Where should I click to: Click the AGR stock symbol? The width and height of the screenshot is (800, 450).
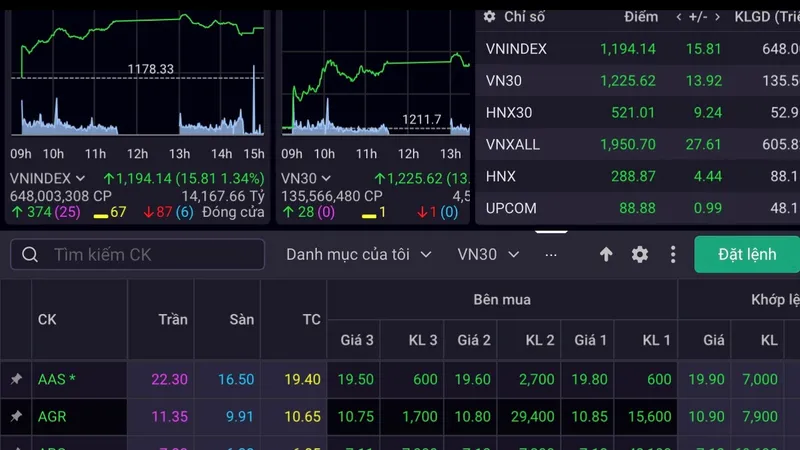(52, 416)
